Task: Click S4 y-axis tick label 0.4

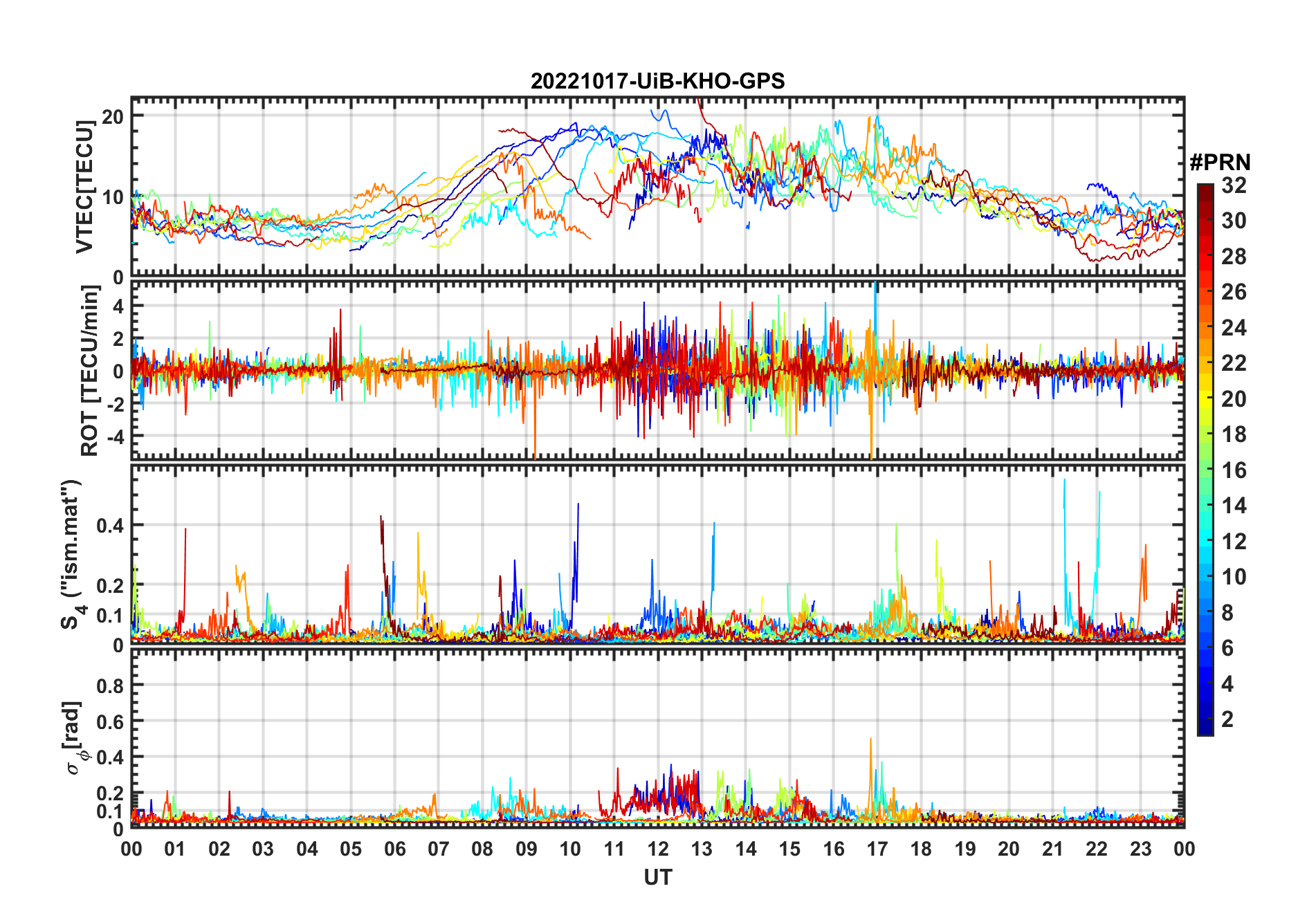Action: [109, 525]
